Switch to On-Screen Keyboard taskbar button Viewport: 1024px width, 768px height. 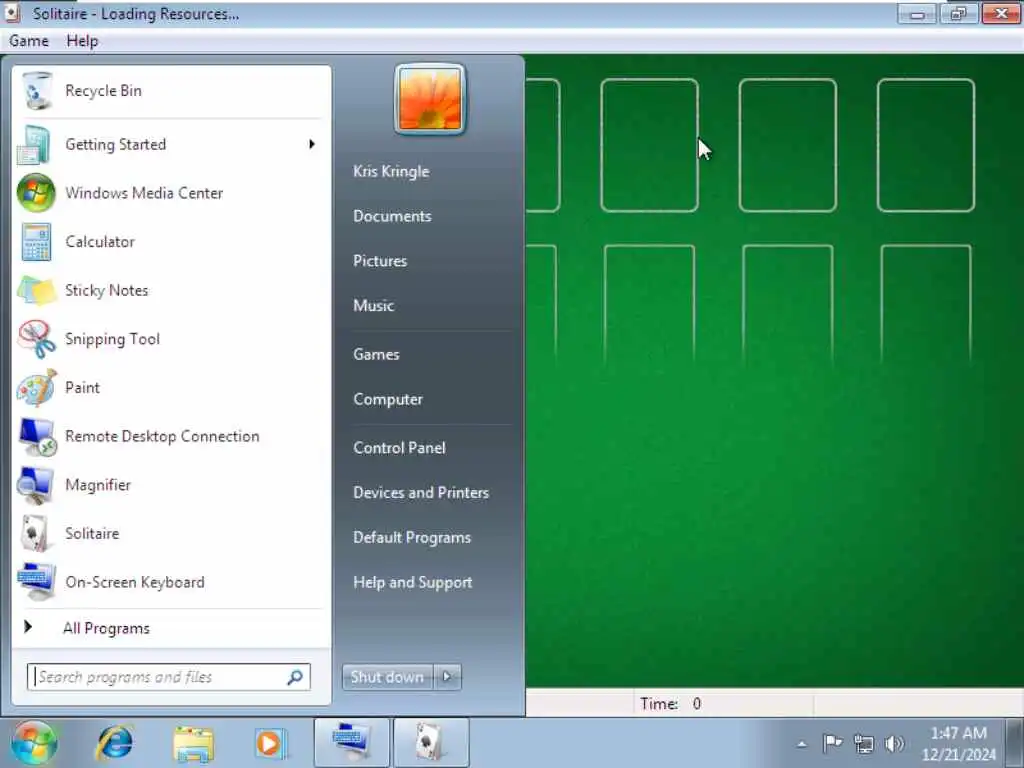pos(352,743)
